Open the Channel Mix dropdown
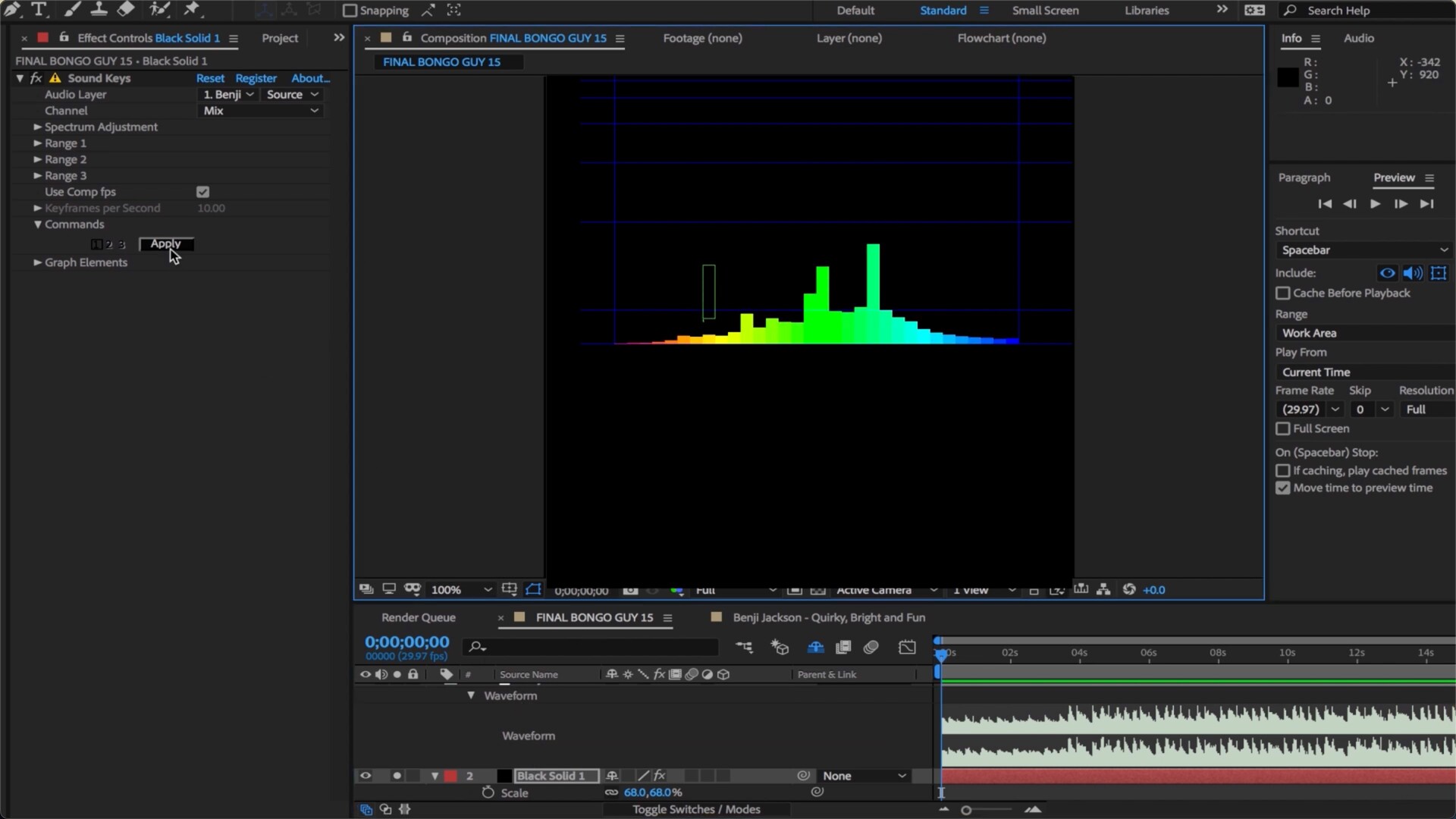 point(260,111)
